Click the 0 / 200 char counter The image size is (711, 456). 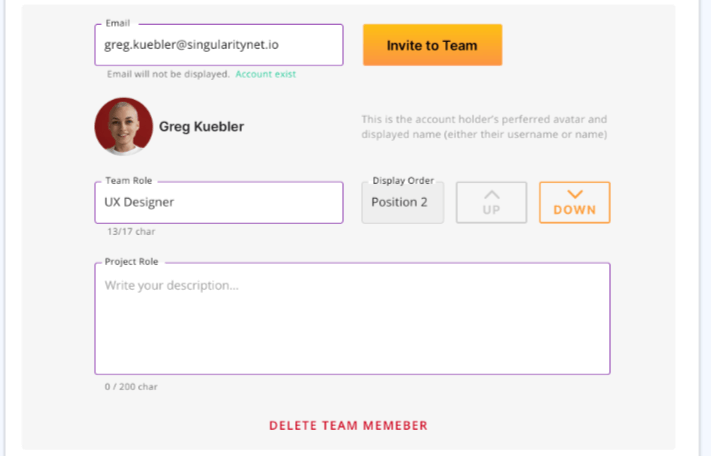tap(132, 386)
